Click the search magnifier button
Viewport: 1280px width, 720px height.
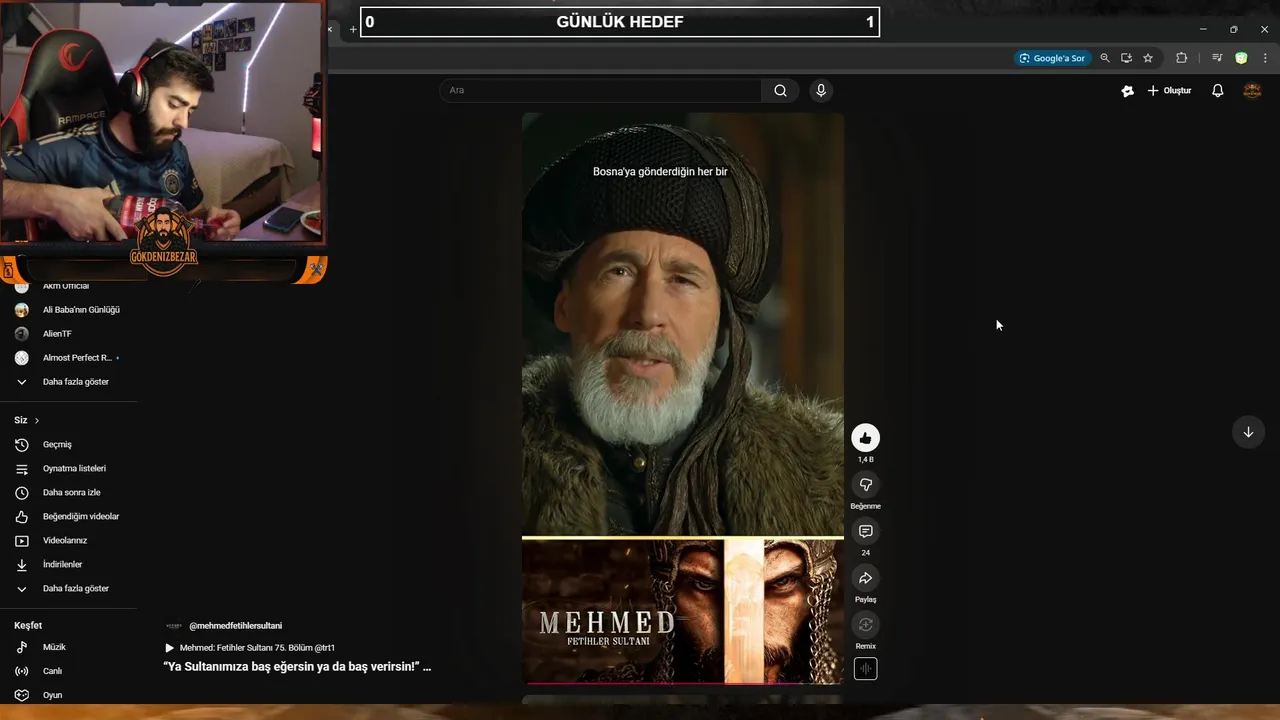(780, 90)
